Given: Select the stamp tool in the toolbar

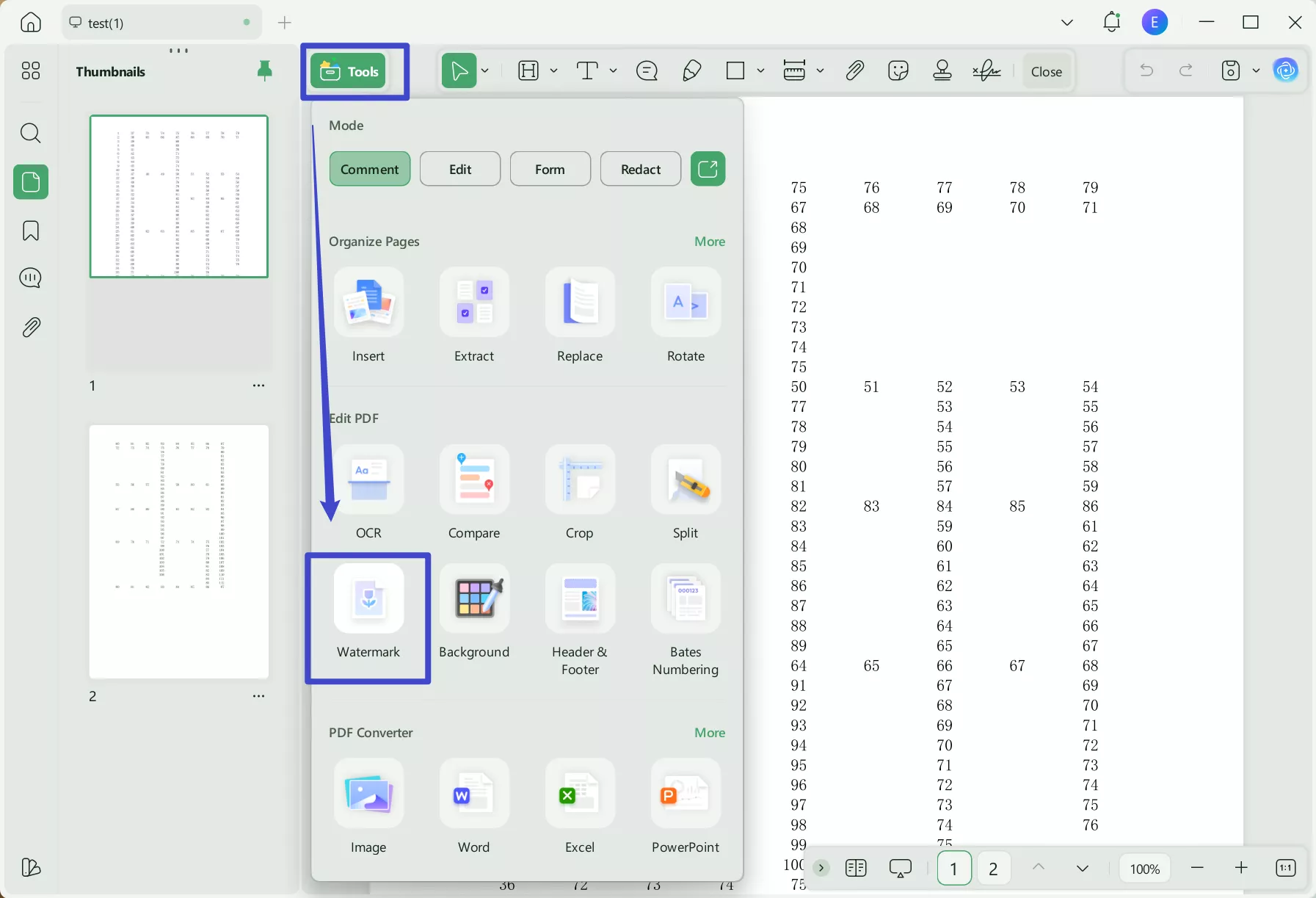Looking at the screenshot, I should tap(942, 70).
